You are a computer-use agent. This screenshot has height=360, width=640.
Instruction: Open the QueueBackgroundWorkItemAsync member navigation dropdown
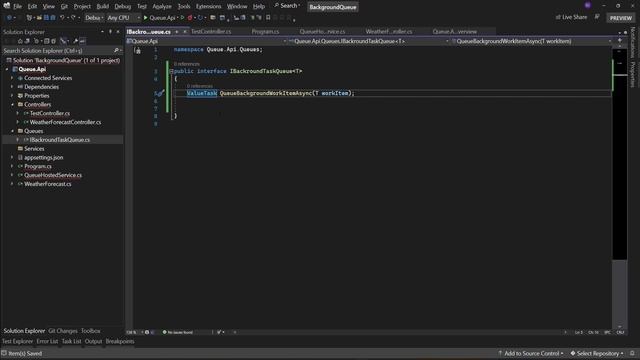[x=531, y=41]
